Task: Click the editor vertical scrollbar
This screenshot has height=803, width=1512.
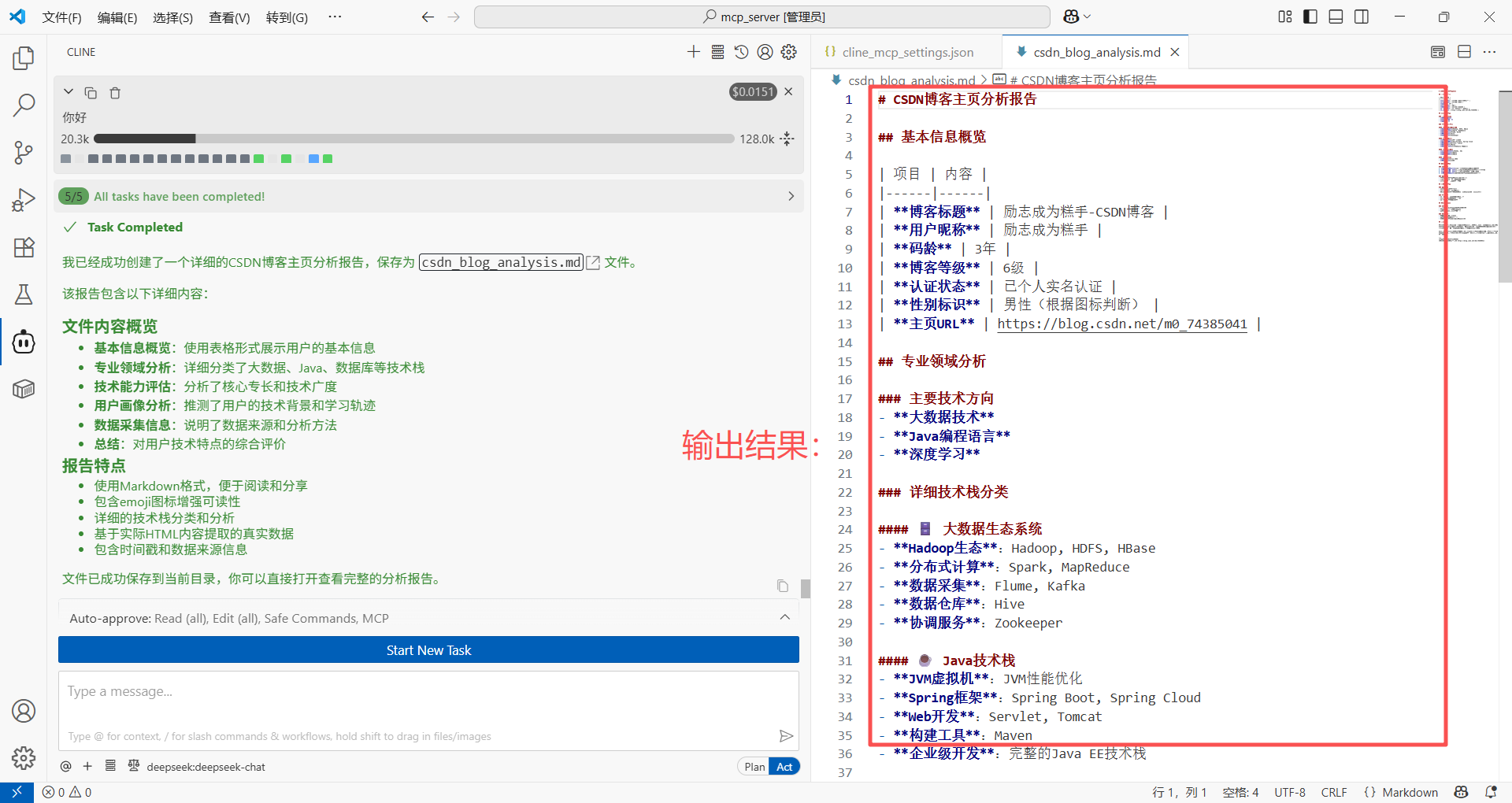Action: coord(1505,187)
